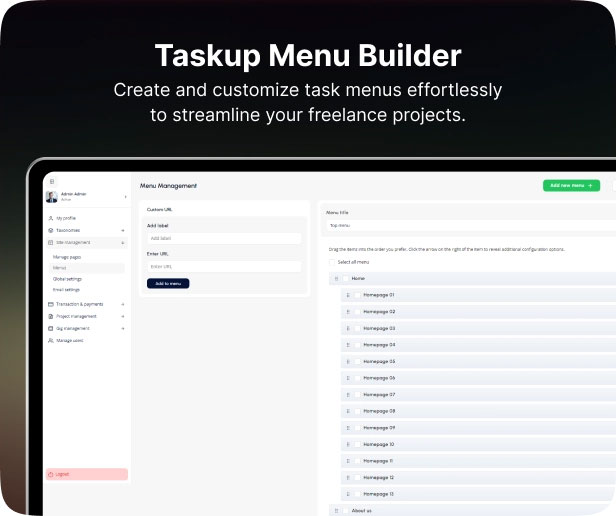This screenshot has width=616, height=516.
Task: Focus the Enter URL input field
Action: [x=224, y=267]
